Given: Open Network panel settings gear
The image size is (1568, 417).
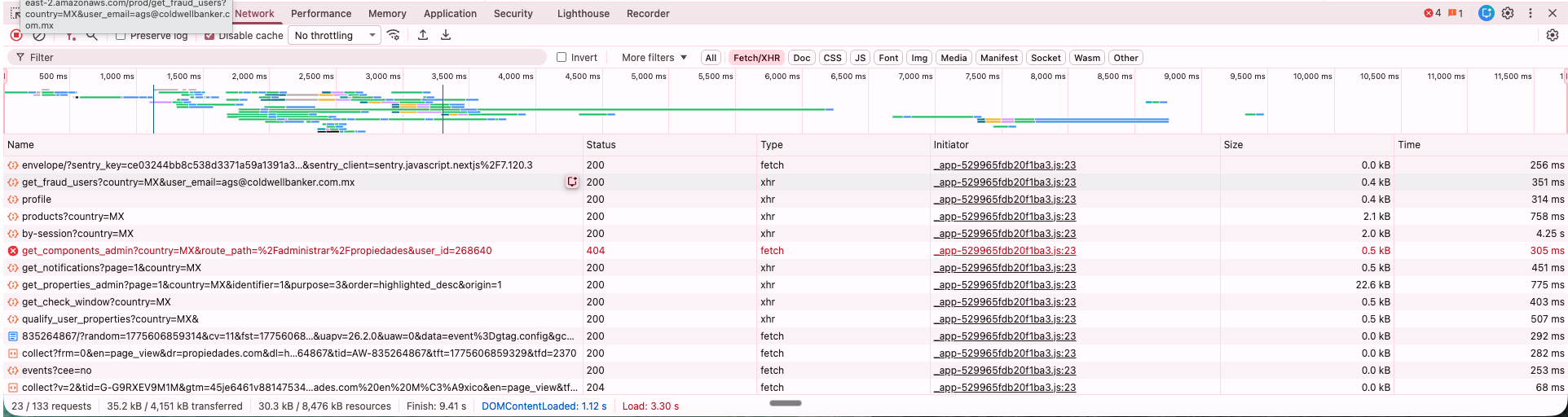Looking at the screenshot, I should [x=1552, y=35].
